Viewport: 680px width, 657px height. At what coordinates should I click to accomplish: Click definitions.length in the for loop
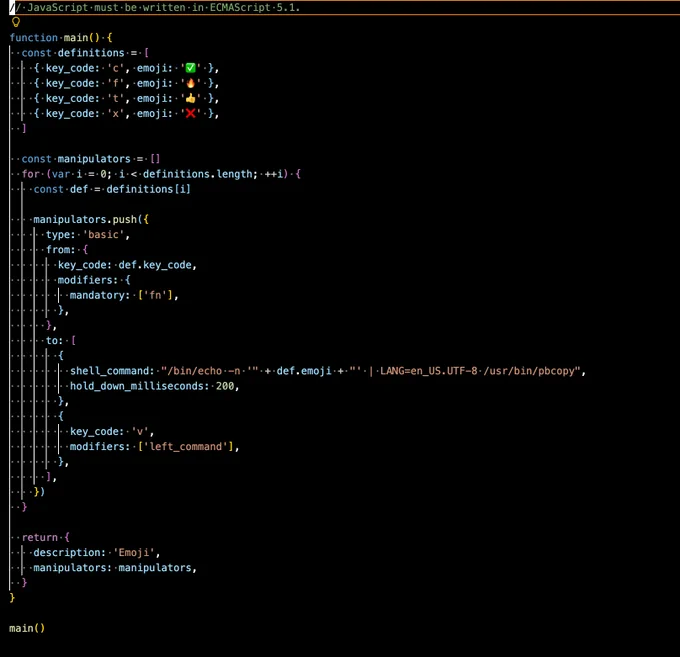click(199, 174)
